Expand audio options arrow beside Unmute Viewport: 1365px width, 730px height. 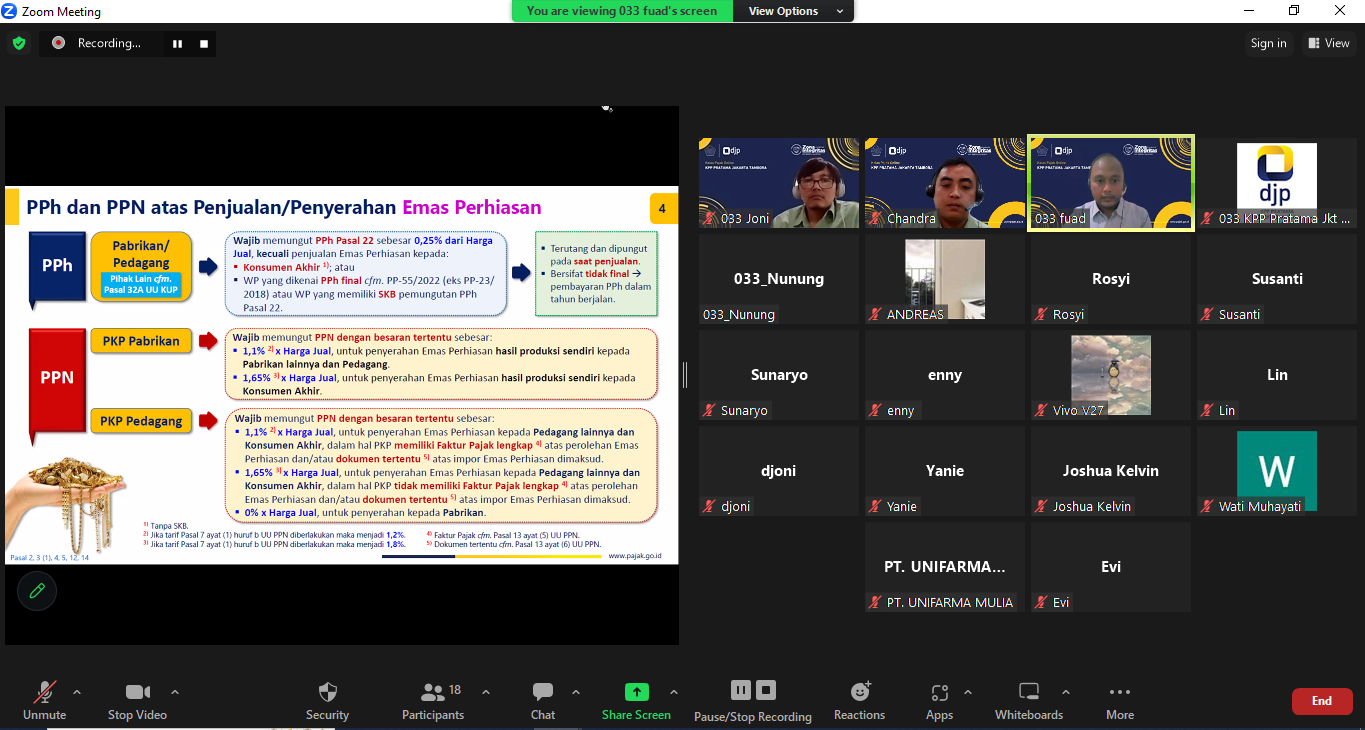click(77, 691)
